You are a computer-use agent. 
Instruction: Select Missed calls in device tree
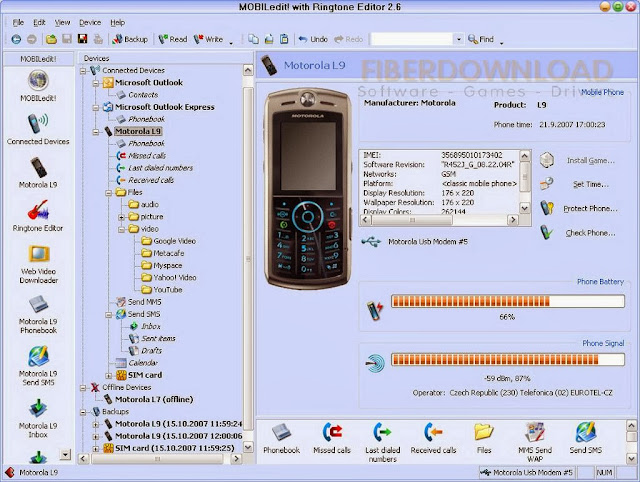click(147, 155)
